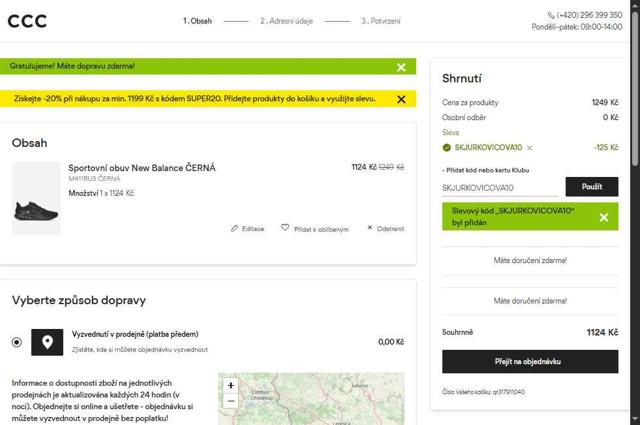This screenshot has width=640, height=425.
Task: Click the Vyzvednutí v prodejně option label
Action: (135, 334)
